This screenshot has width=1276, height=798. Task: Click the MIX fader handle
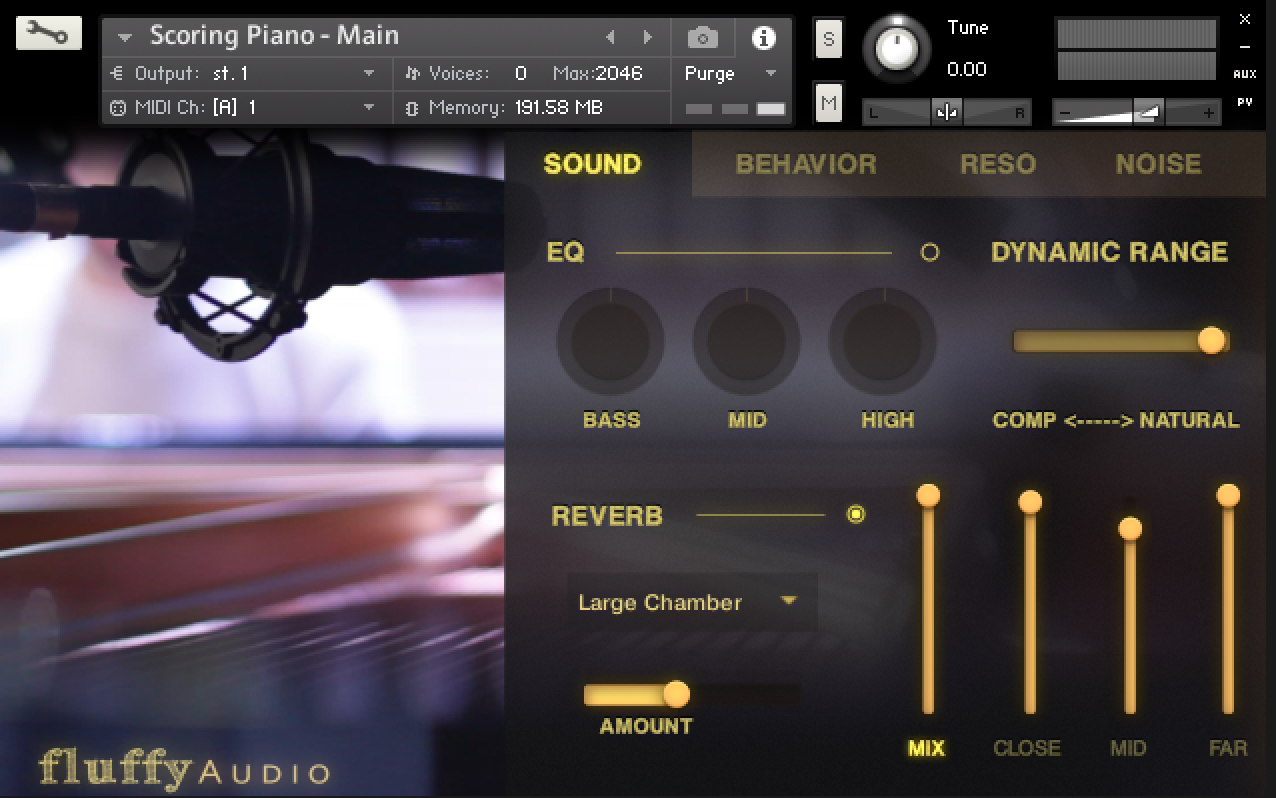[928, 495]
